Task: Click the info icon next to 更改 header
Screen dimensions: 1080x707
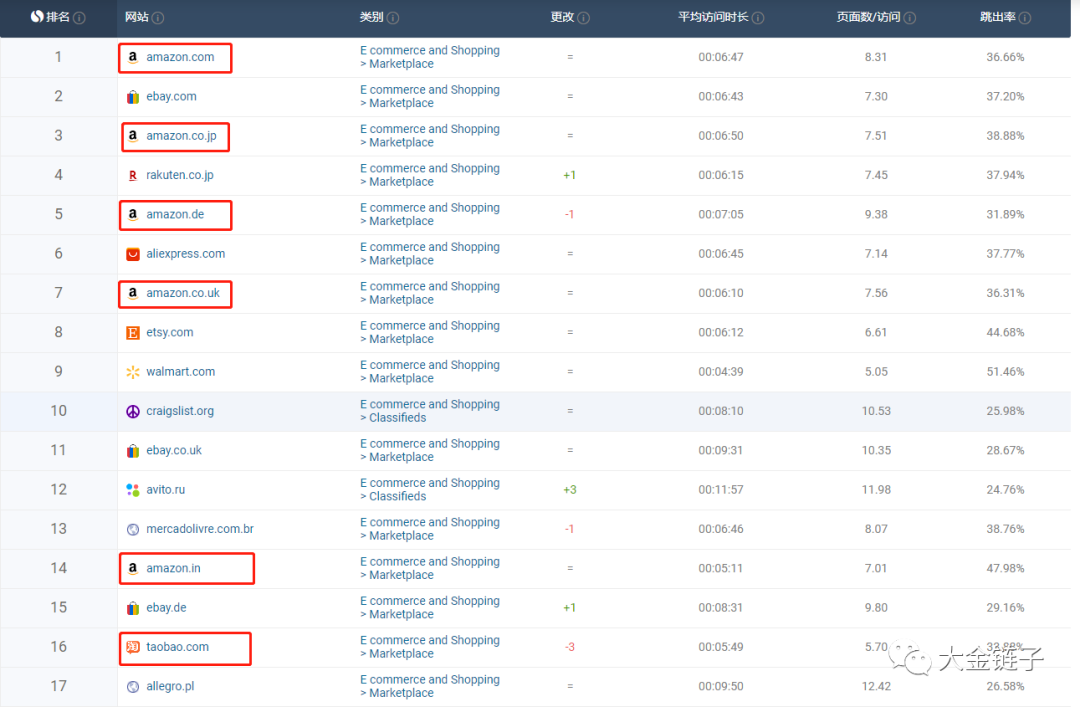Action: coord(583,18)
